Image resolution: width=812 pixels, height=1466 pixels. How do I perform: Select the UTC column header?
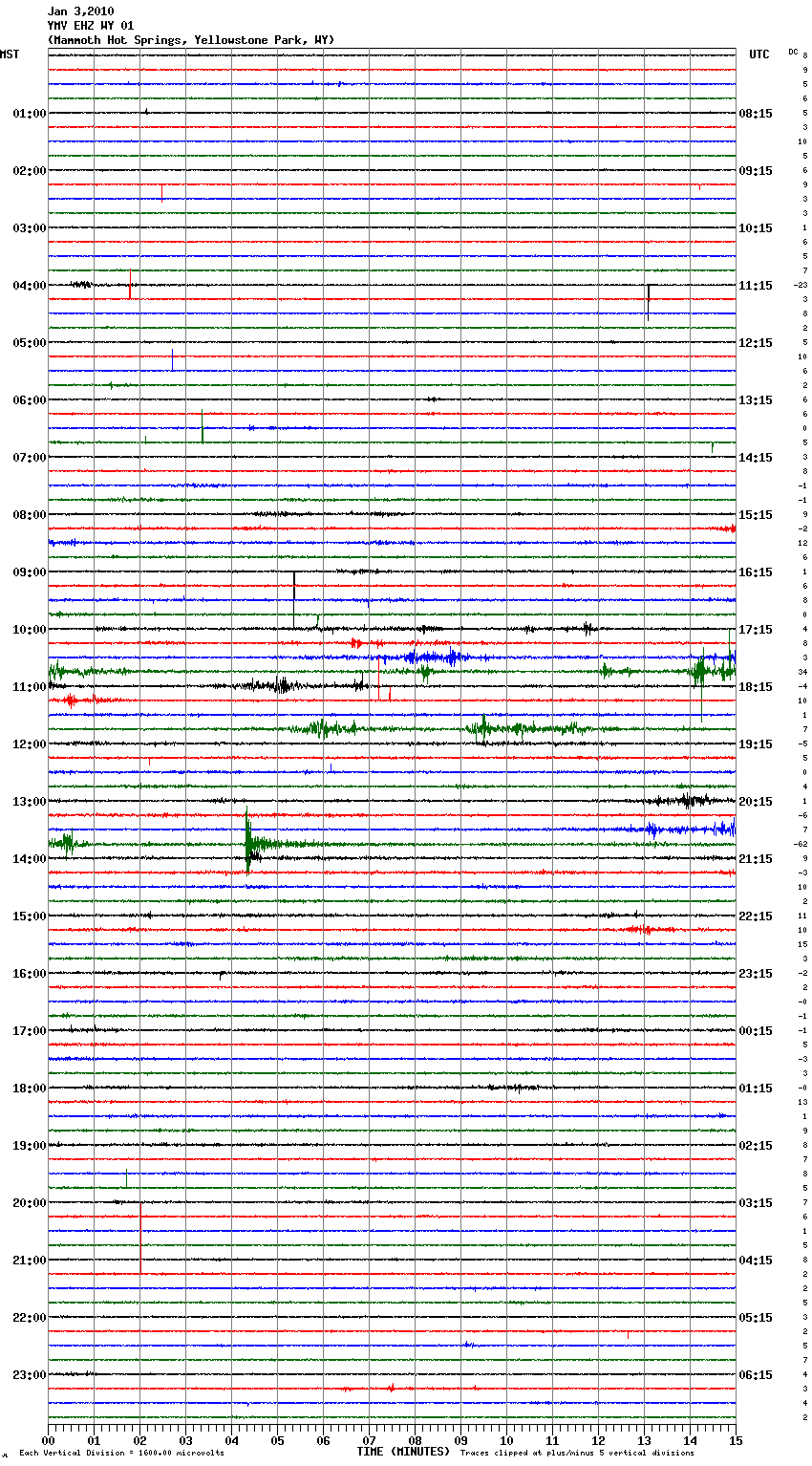[x=759, y=54]
